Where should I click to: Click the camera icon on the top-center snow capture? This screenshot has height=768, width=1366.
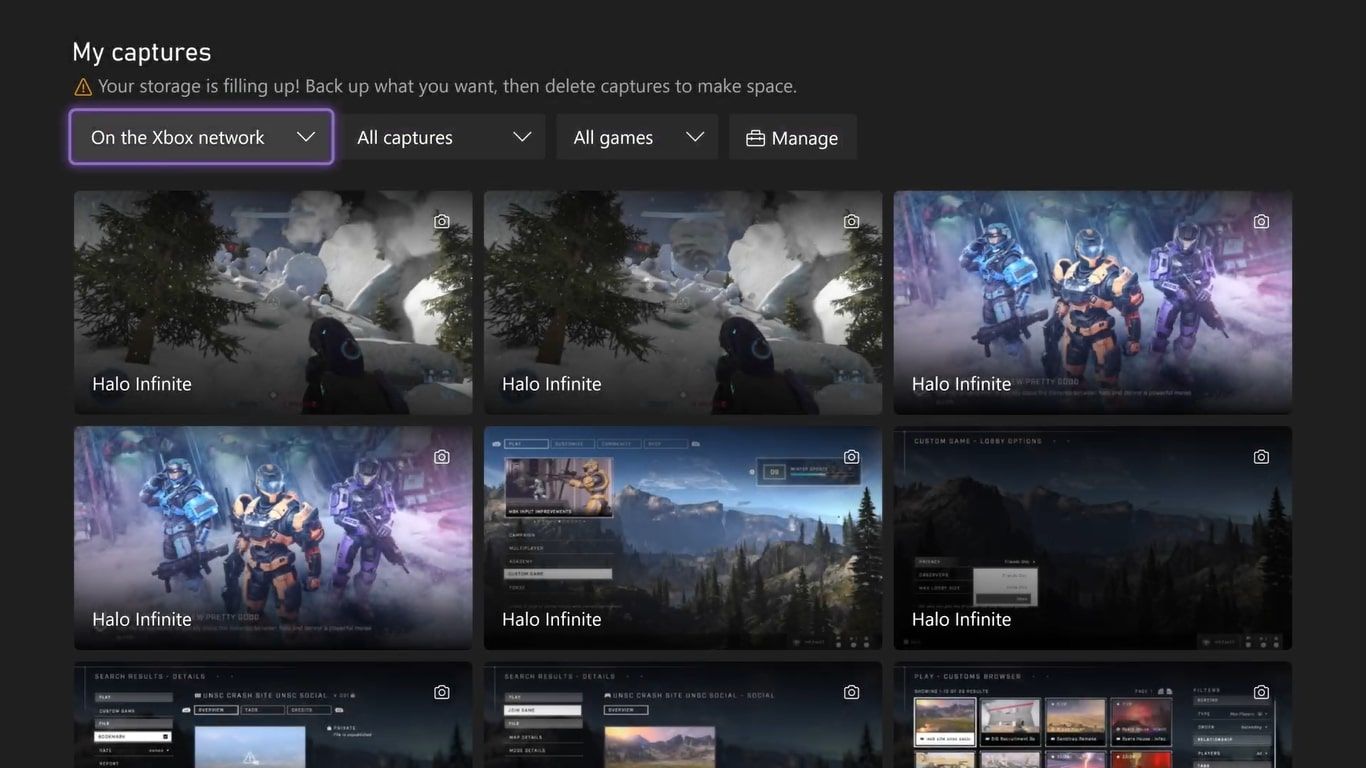(851, 221)
